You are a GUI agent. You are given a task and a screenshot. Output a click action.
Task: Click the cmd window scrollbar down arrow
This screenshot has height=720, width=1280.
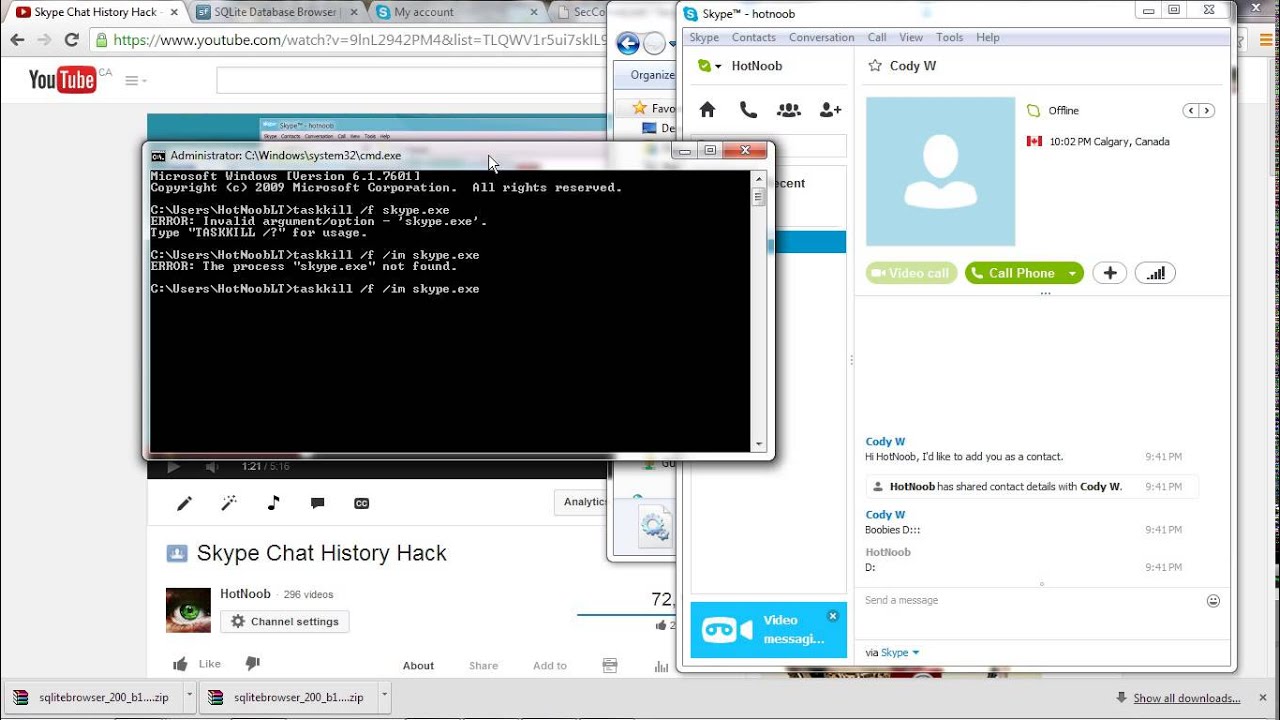click(759, 444)
